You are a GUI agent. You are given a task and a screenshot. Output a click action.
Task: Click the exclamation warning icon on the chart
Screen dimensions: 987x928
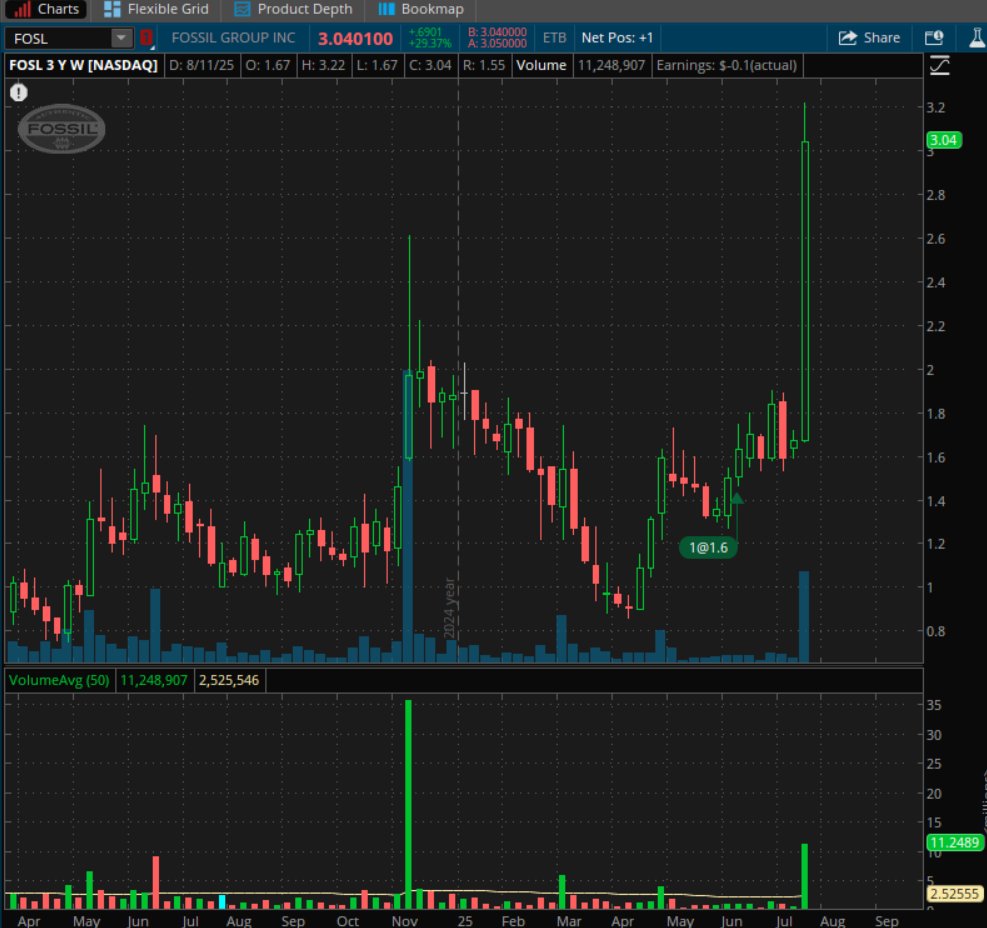[x=19, y=92]
